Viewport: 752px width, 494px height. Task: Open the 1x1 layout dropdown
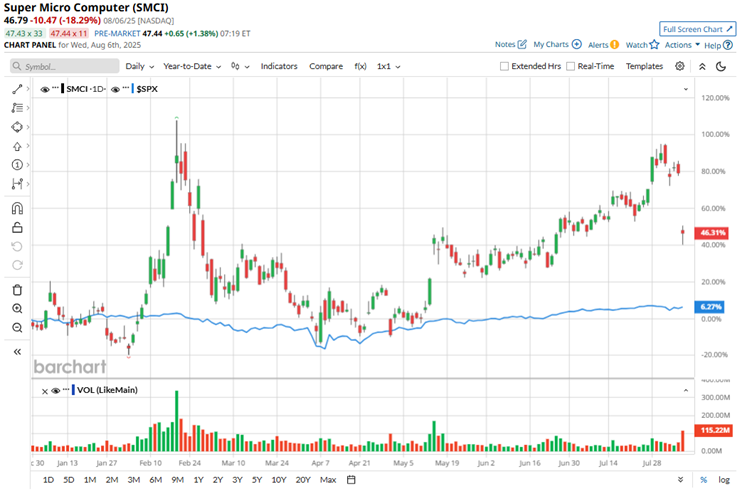[x=388, y=66]
